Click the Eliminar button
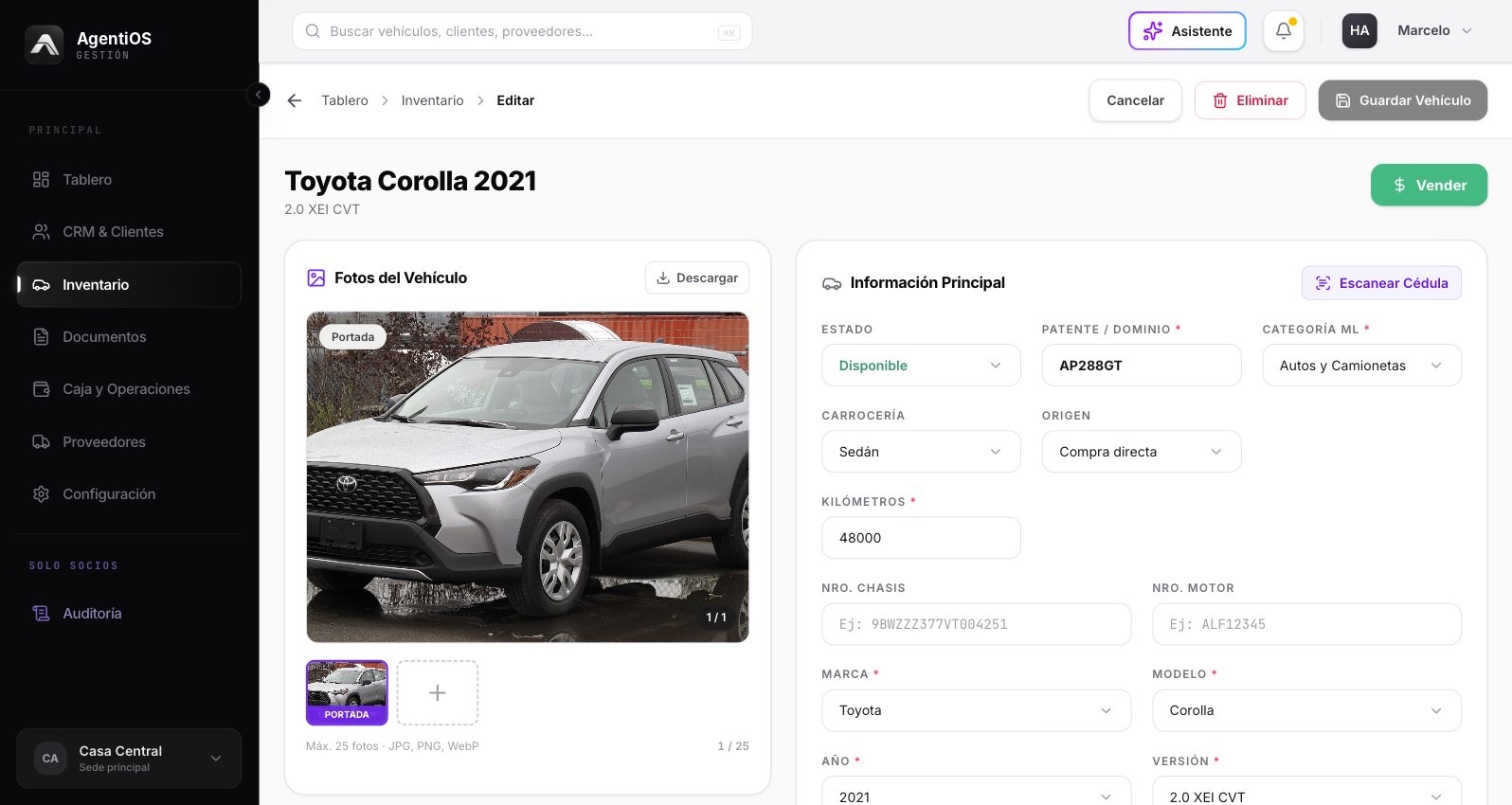 [x=1250, y=100]
